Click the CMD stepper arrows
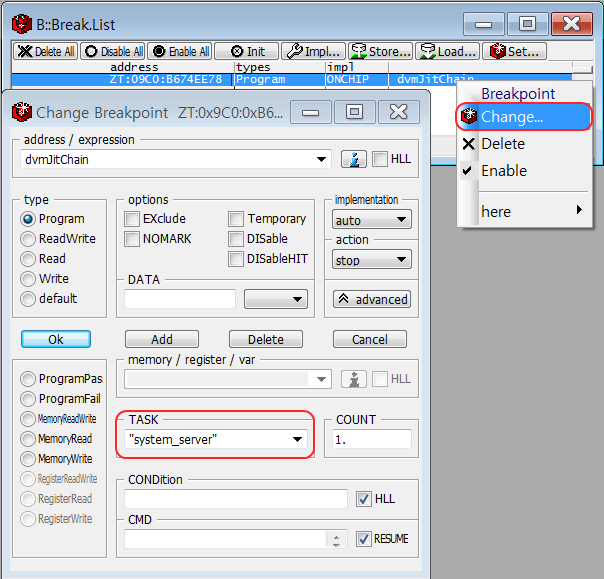604x579 pixels. [x=336, y=539]
